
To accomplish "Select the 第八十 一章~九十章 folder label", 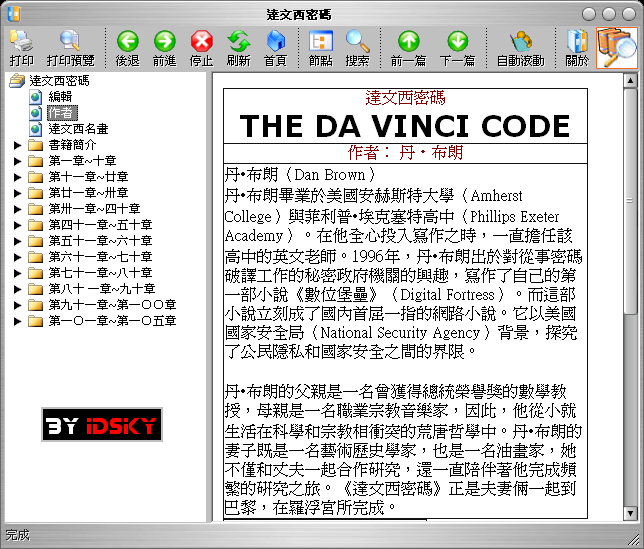I will 102,289.
